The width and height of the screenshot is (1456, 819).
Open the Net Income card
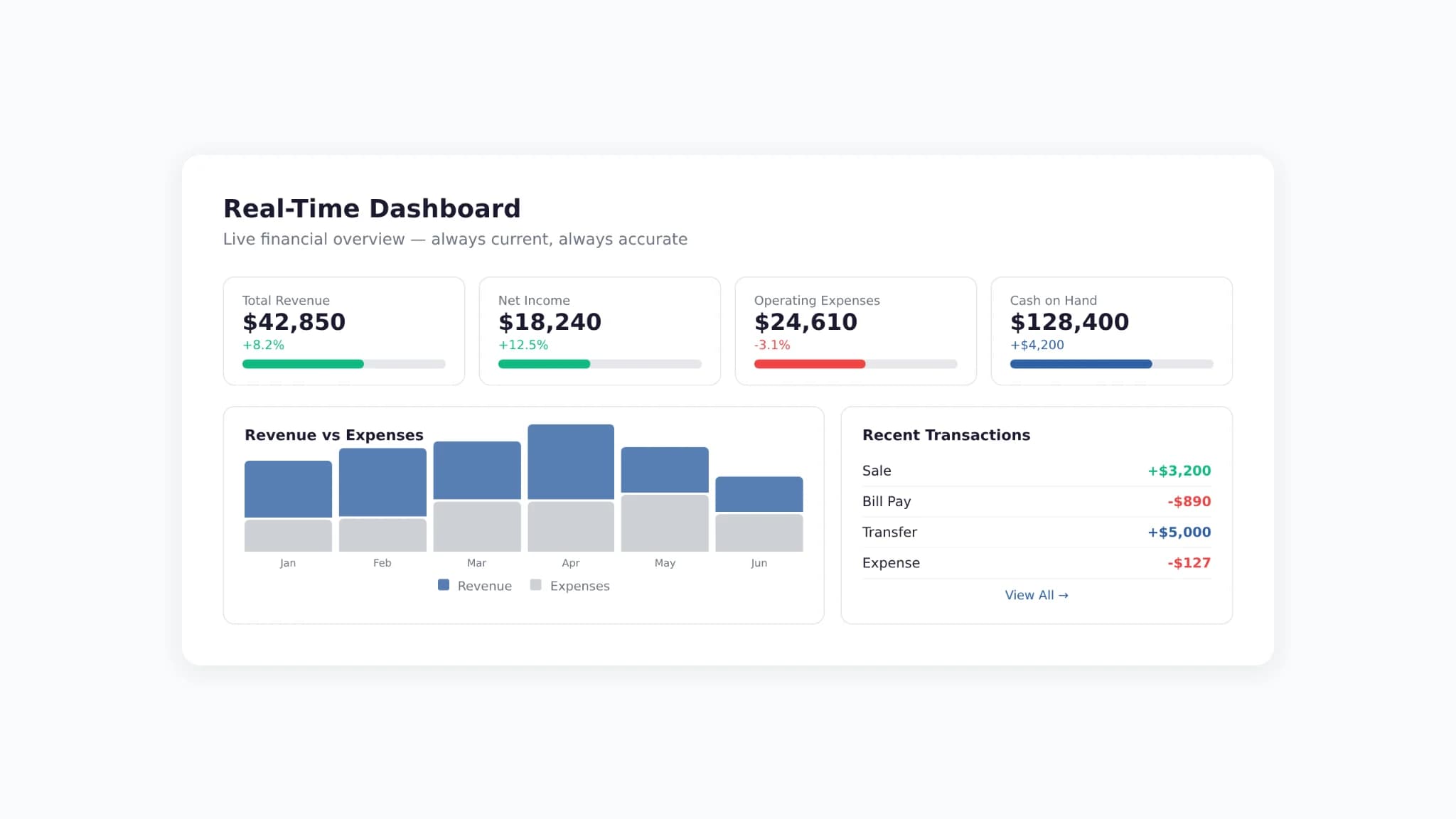click(x=600, y=331)
